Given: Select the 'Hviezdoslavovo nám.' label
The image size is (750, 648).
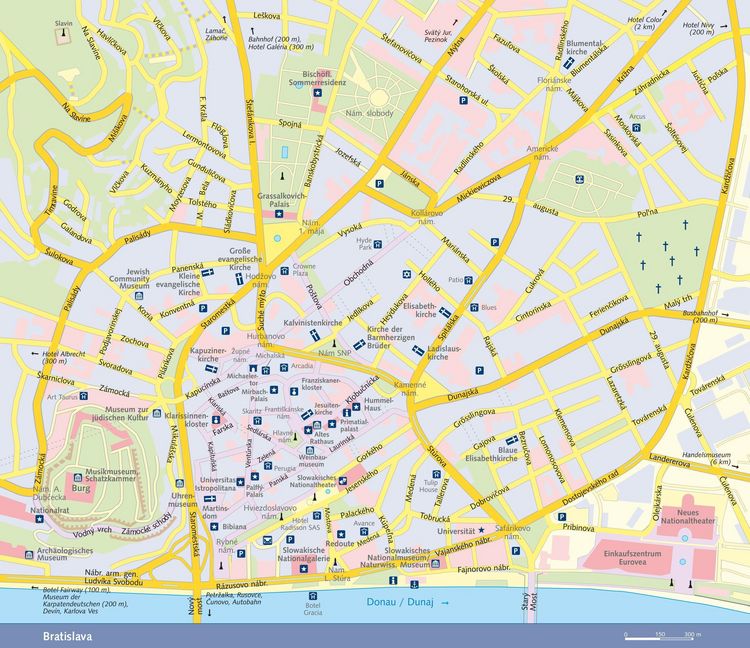Looking at the screenshot, I should pos(269,512).
